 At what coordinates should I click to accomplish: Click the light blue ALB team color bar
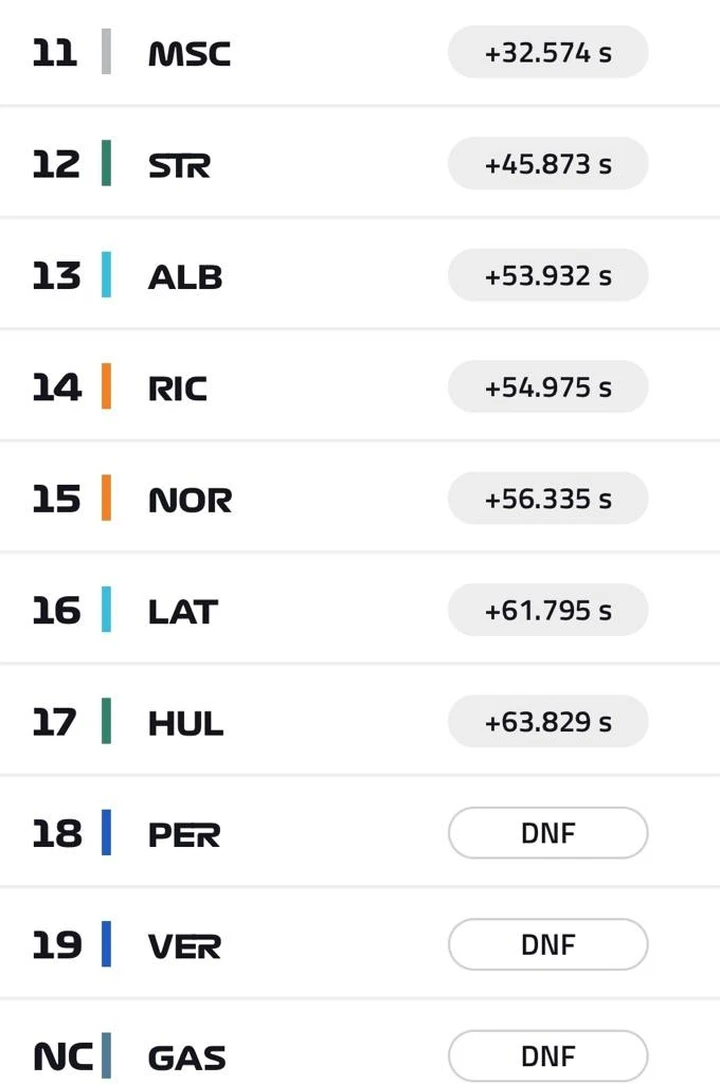point(107,274)
